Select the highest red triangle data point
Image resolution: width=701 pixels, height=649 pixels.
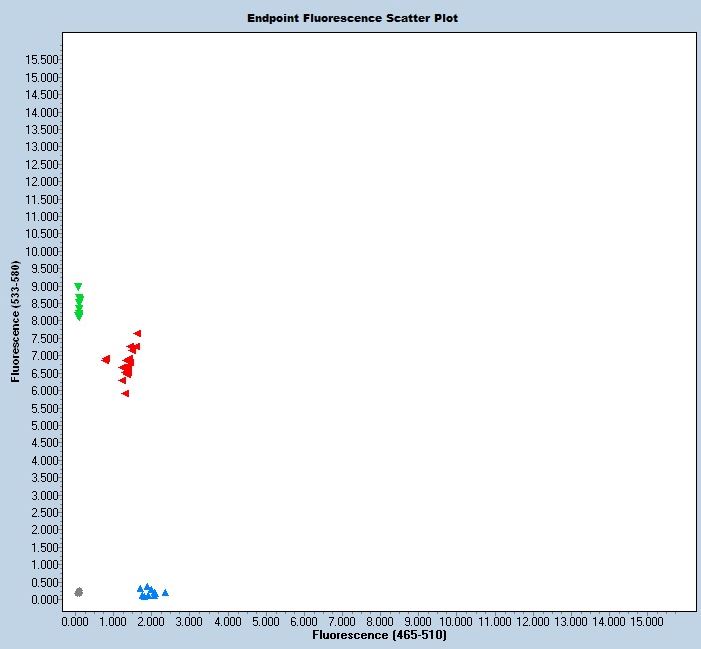point(137,333)
